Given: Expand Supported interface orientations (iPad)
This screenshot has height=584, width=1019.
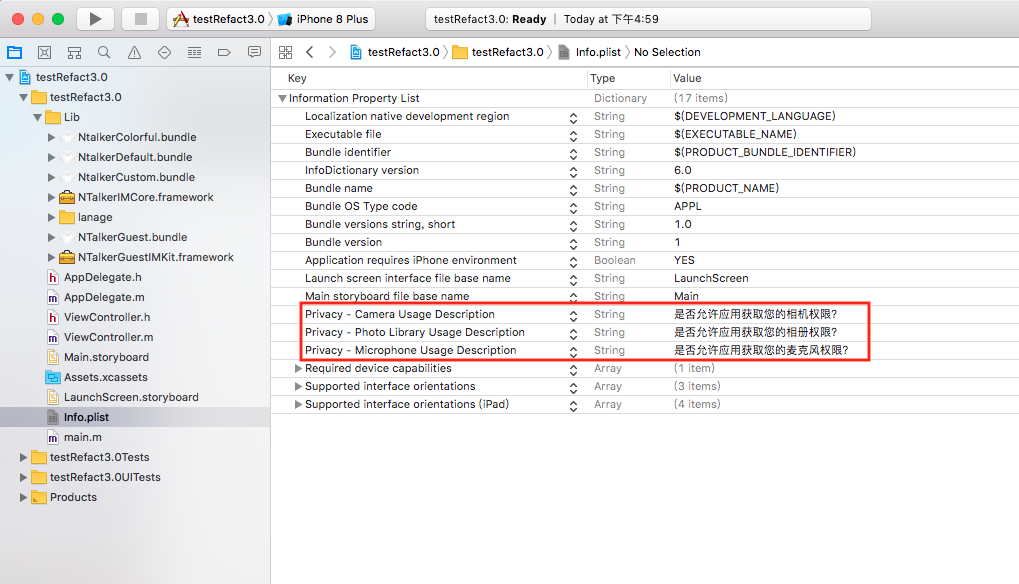Looking at the screenshot, I should pyautogui.click(x=298, y=405).
